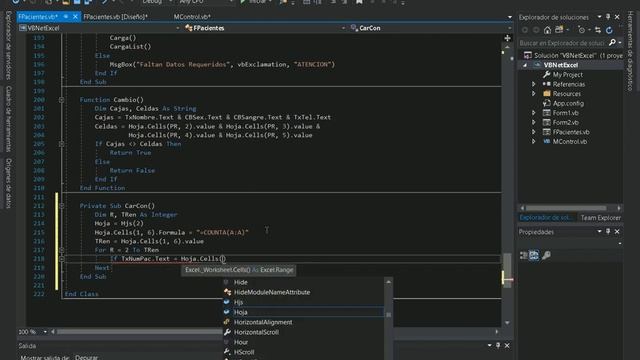The image size is (640, 360).
Task: Choose Hoja in the IntelliSense list
Action: (304, 312)
